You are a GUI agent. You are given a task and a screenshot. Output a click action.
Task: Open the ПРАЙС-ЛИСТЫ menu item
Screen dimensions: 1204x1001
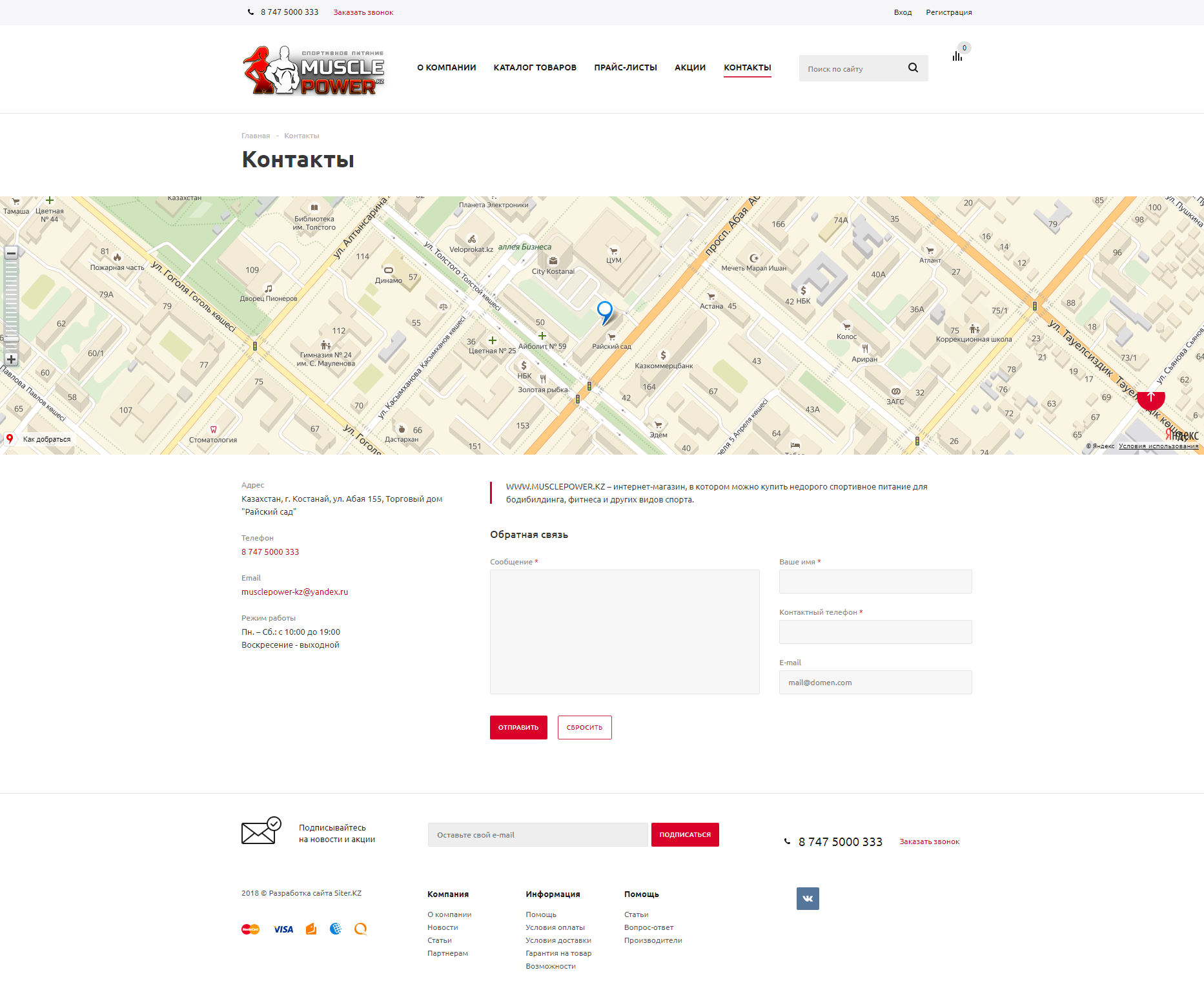(x=626, y=67)
